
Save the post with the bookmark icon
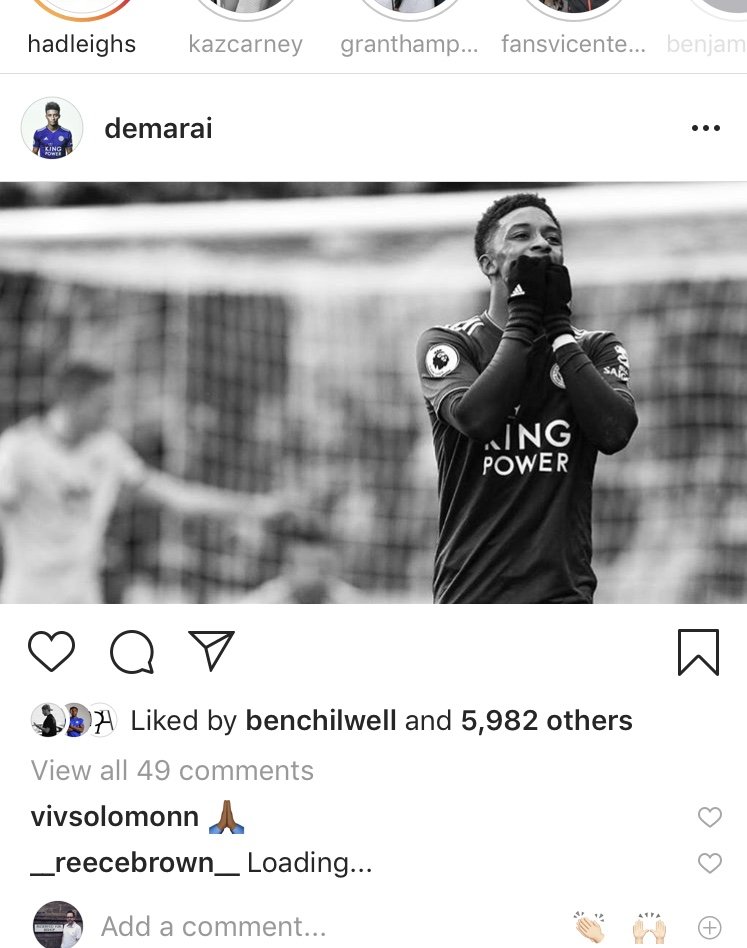tap(698, 652)
